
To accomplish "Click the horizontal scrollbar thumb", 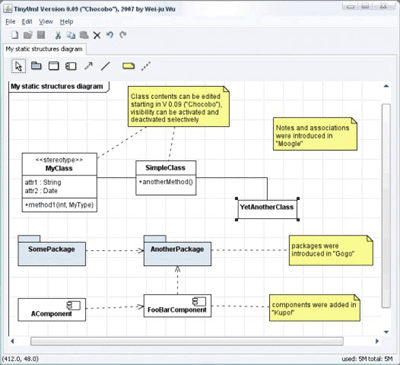I will tap(187, 341).
